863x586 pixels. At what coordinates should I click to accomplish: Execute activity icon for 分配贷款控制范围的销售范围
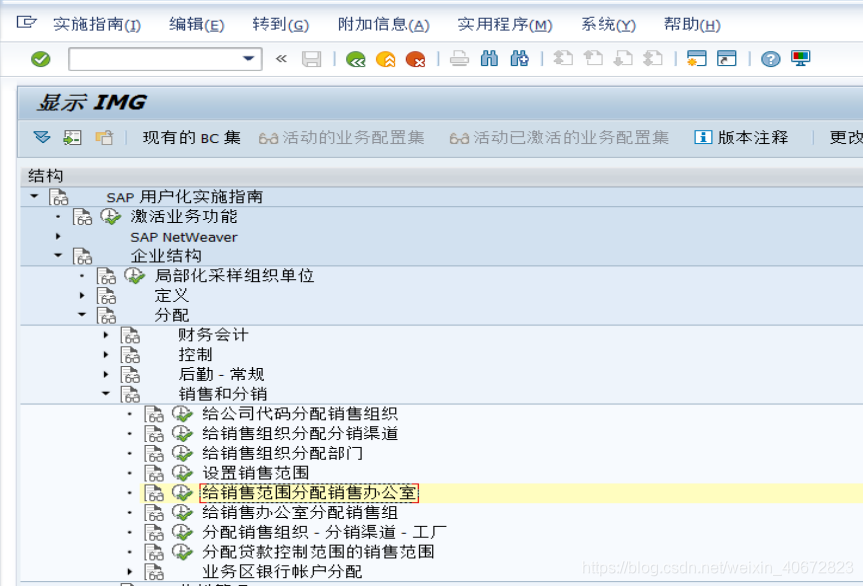coord(182,552)
